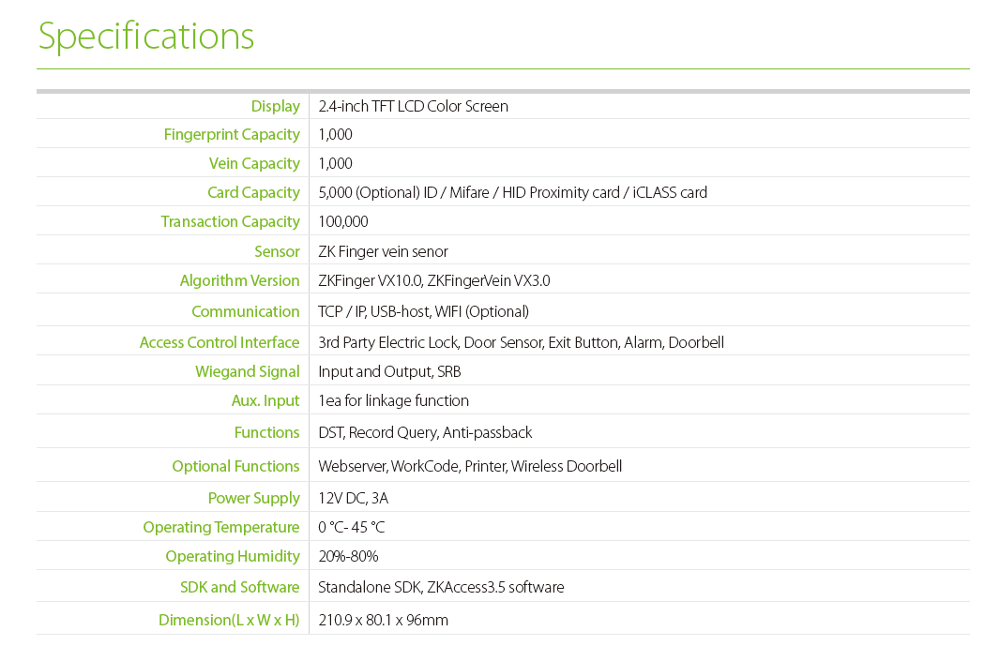Select the Power Supply label
The height and width of the screenshot is (646, 1000).
tap(254, 498)
